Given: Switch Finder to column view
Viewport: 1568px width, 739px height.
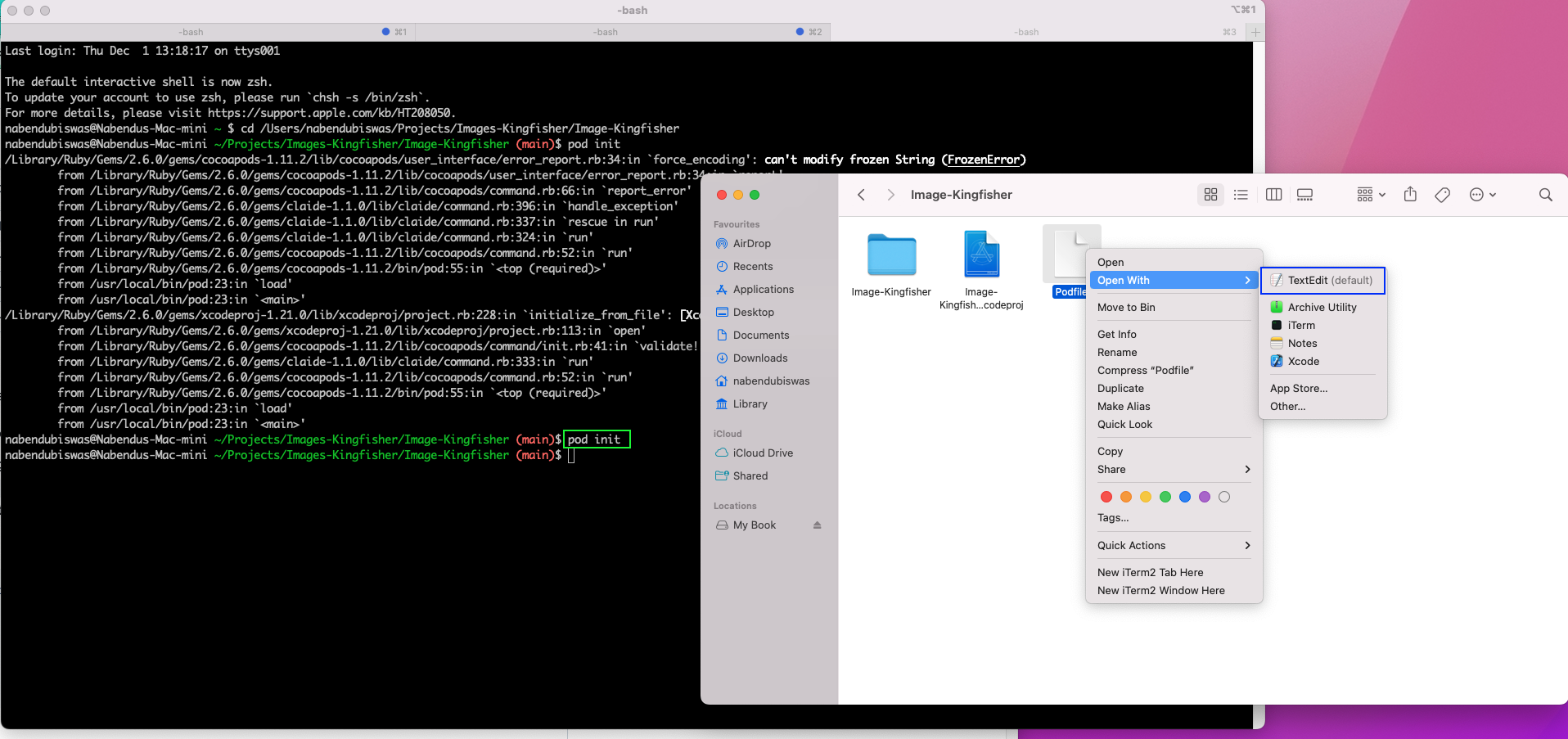Looking at the screenshot, I should tap(1273, 195).
